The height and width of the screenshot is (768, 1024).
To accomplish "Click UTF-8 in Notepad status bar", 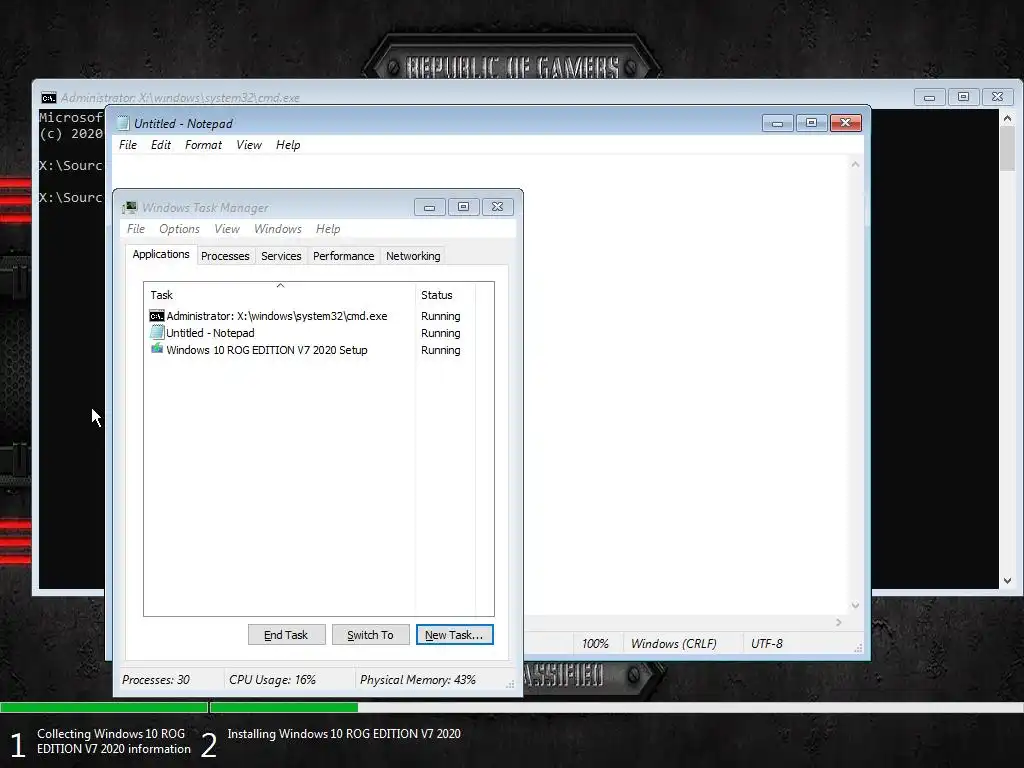I will 767,644.
